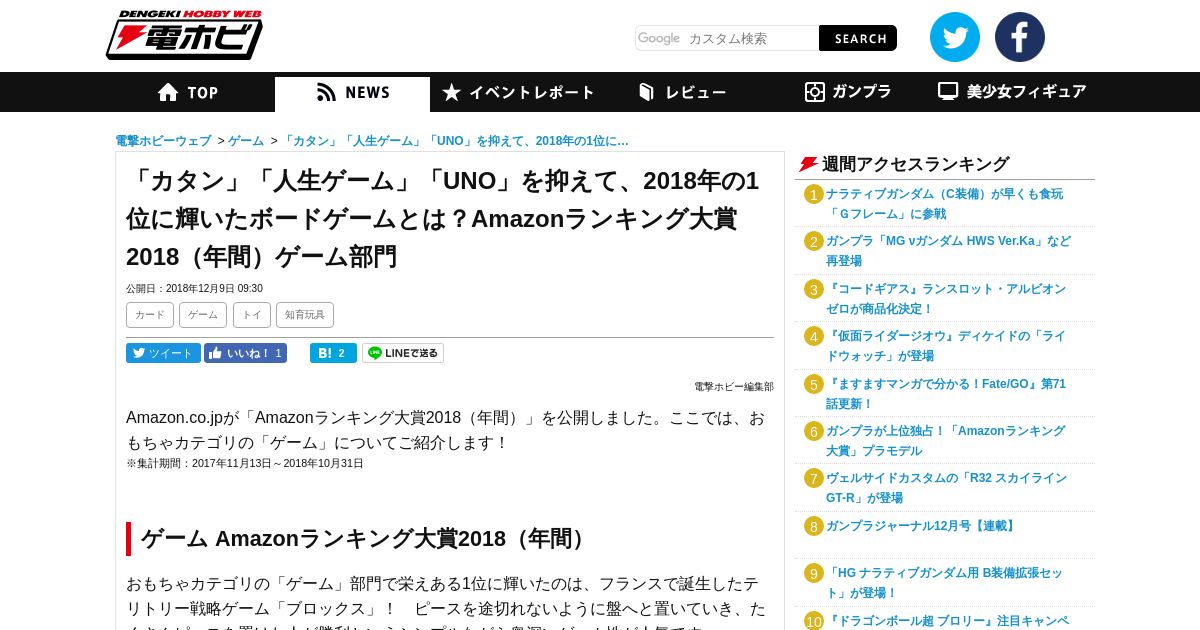Open the Twitter social icon

click(955, 37)
